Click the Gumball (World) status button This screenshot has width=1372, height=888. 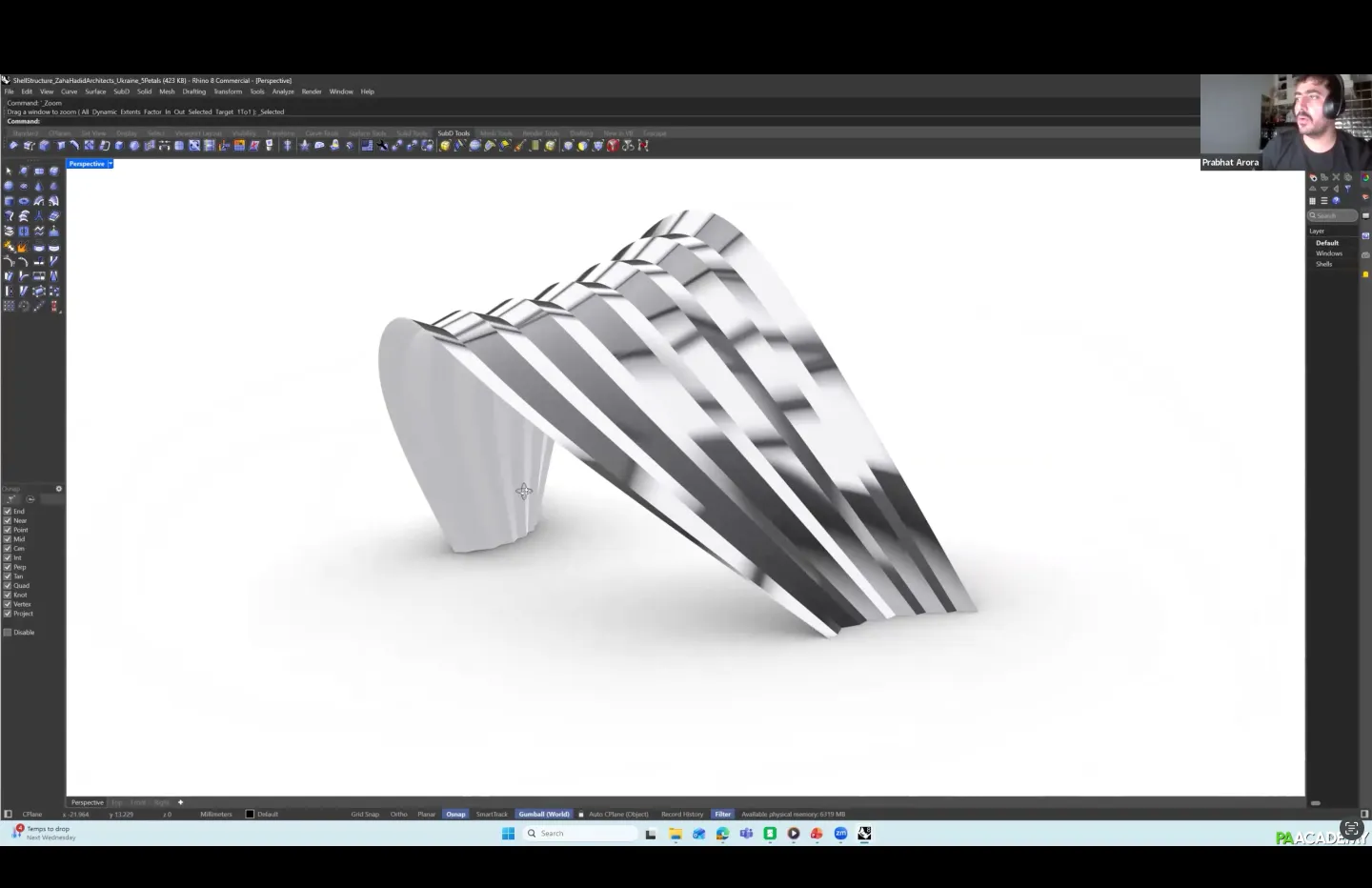543,815
